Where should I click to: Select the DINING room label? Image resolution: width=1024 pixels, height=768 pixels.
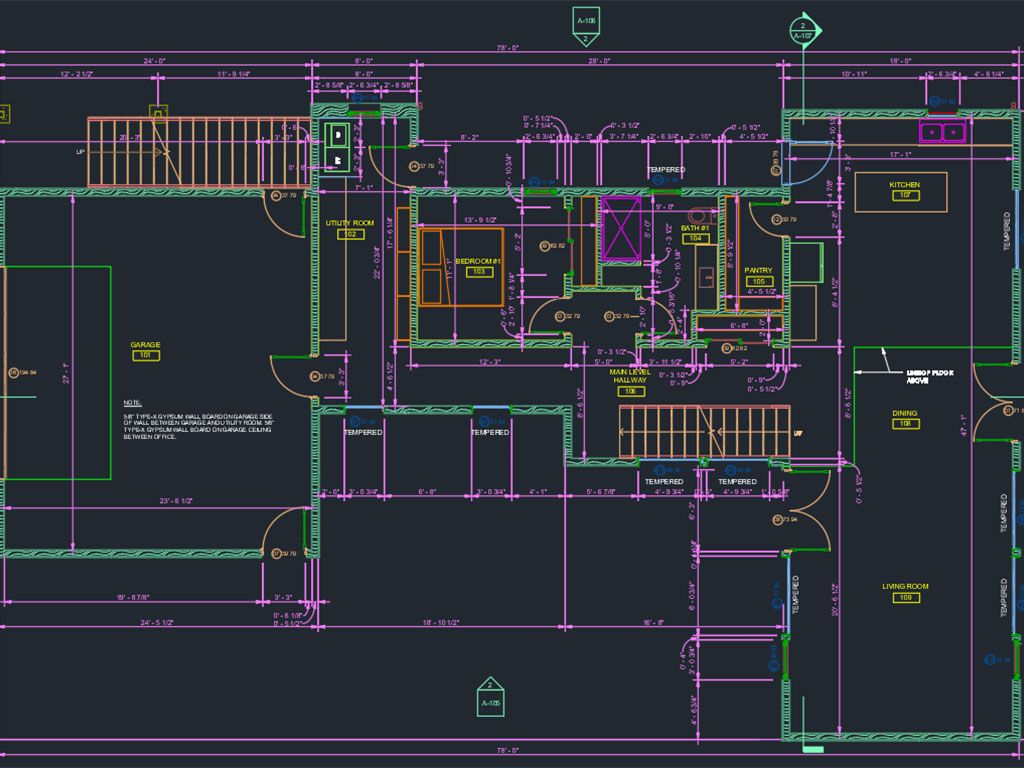(905, 413)
